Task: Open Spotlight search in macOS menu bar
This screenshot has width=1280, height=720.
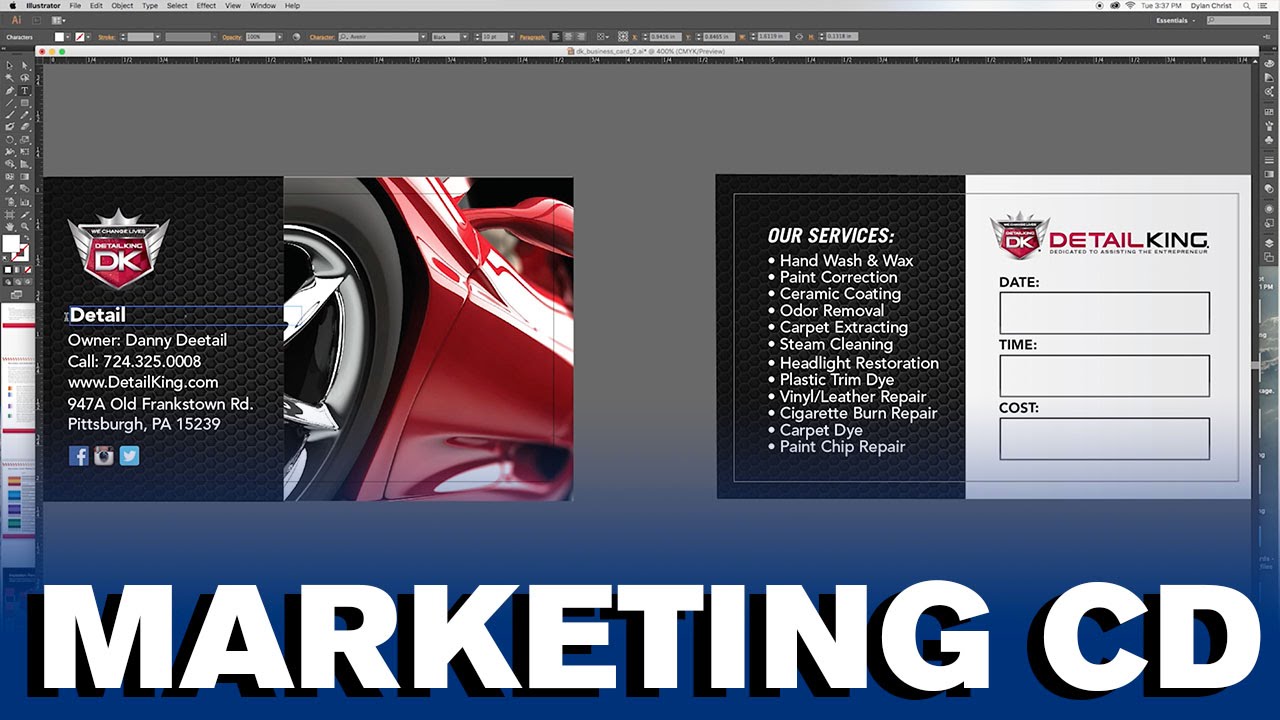Action: click(1246, 6)
